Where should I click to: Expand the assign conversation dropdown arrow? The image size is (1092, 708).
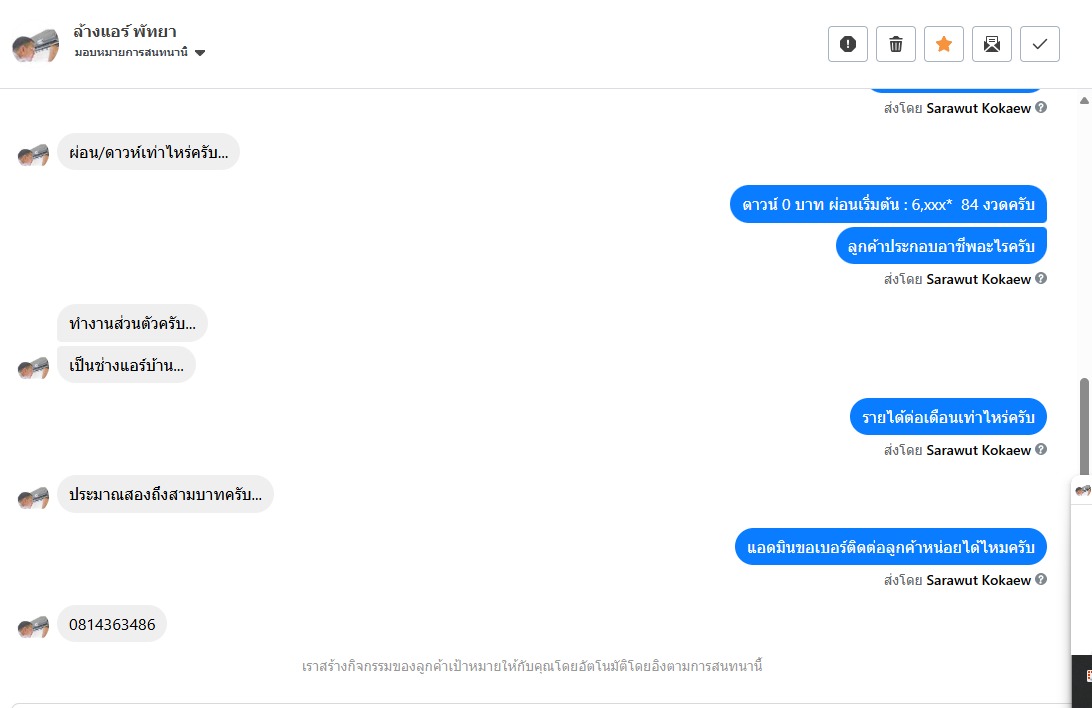[x=200, y=53]
